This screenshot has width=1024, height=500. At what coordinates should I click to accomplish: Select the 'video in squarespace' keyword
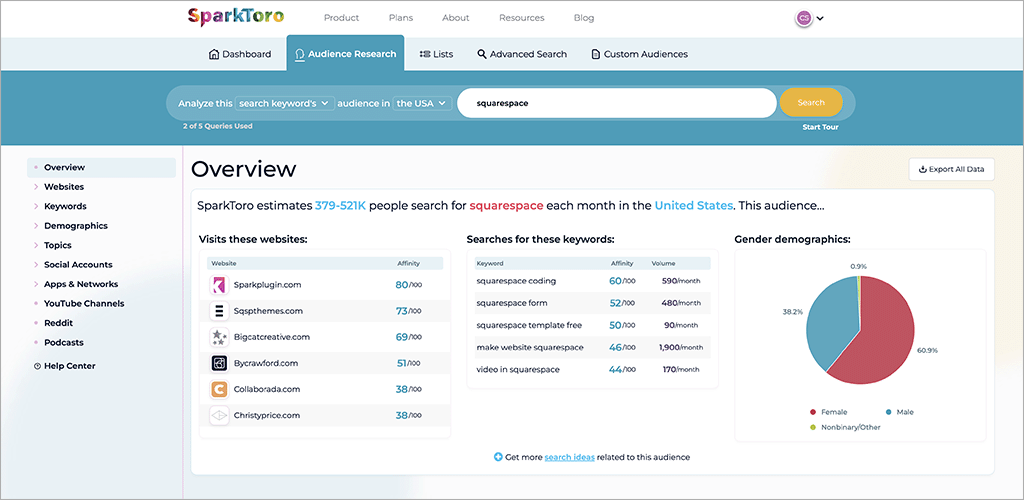tap(517, 370)
